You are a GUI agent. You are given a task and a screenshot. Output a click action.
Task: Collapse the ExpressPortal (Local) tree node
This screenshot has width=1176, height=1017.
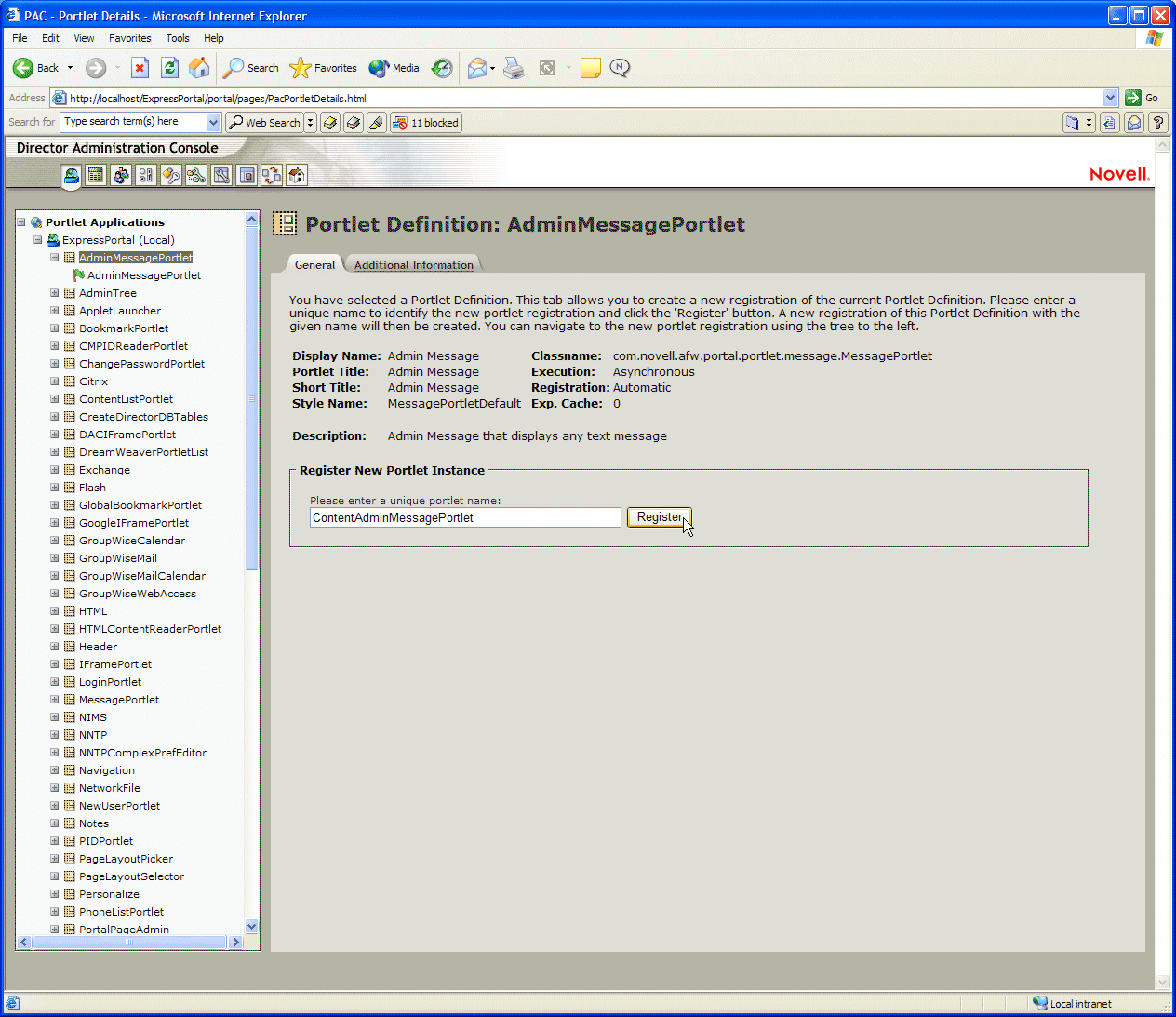38,240
